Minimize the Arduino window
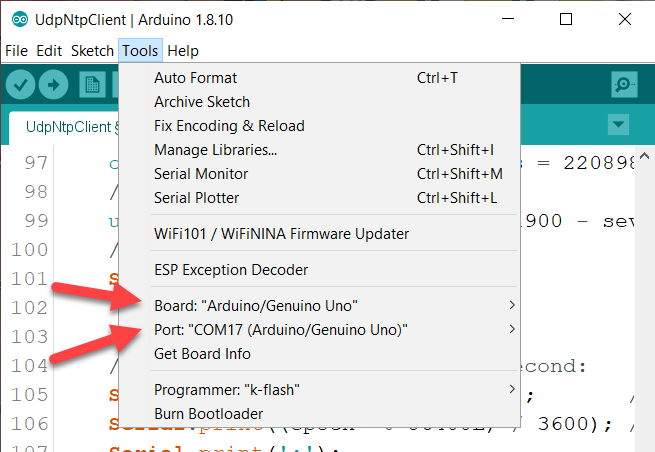655x452 pixels. 508,19
